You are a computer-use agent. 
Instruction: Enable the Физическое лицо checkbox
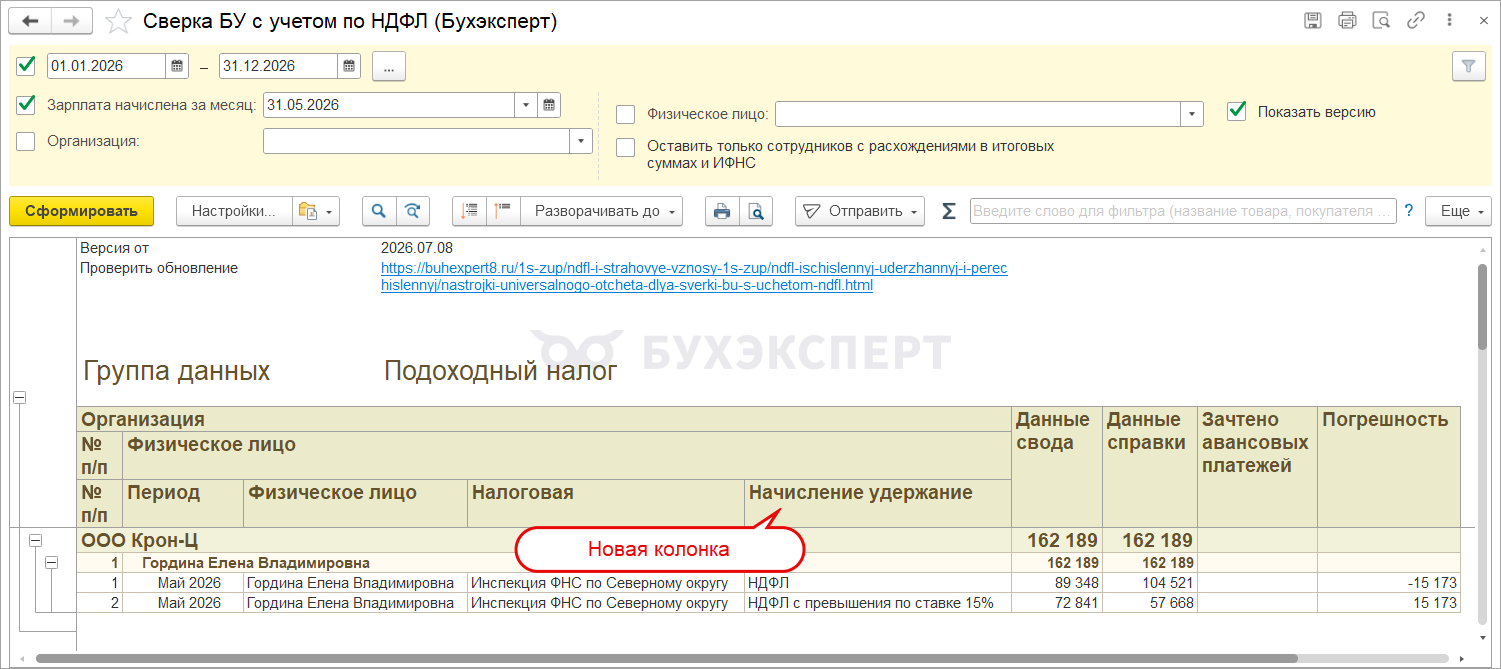626,113
